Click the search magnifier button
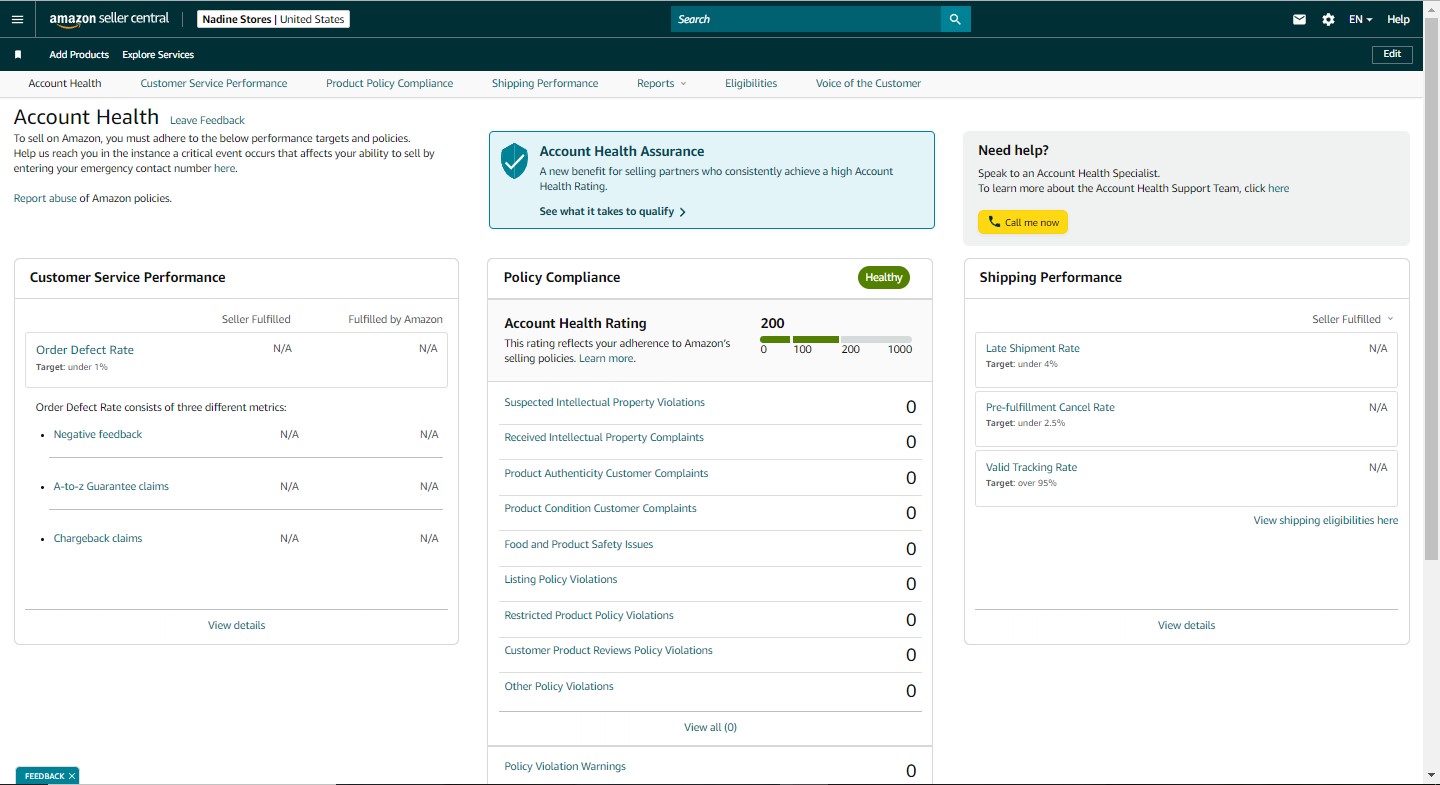The image size is (1440, 785). (955, 19)
